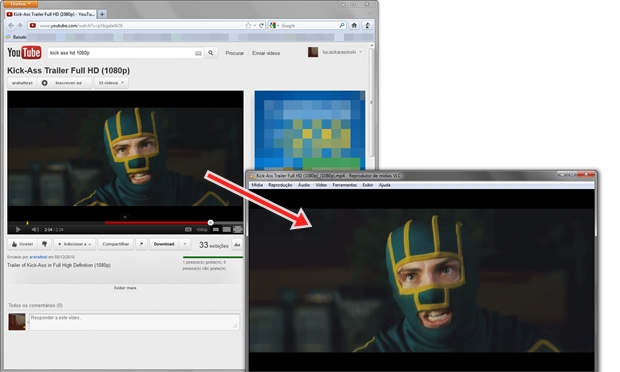Click the user avatar next to lucaskarasinski
The width and height of the screenshot is (620, 372).
(x=313, y=52)
